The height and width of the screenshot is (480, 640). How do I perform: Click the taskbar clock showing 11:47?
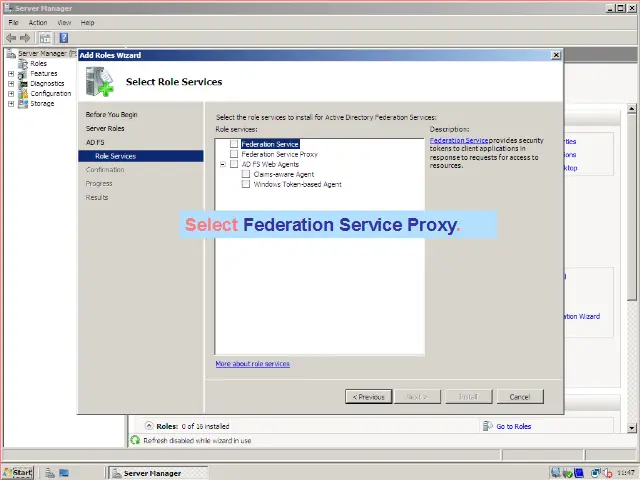[x=625, y=473]
